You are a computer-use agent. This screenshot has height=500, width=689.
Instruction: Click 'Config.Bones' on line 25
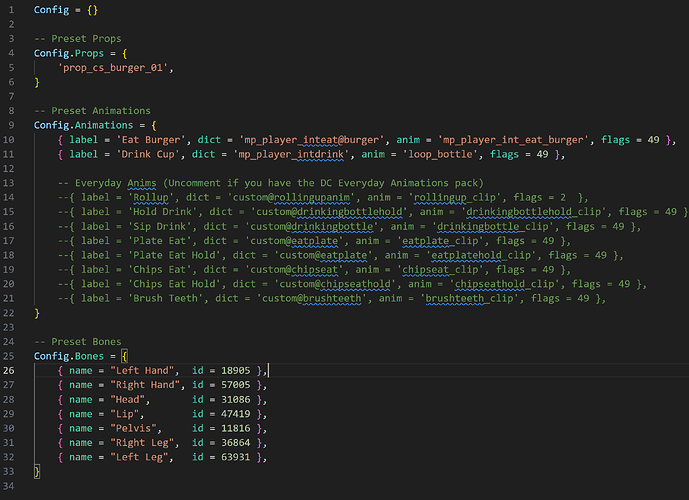pyautogui.click(x=69, y=356)
